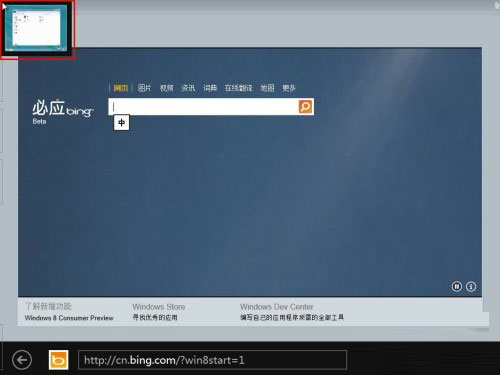Screen dimensions: 500x375
Task: Open the Windows Store link
Action: (x=159, y=307)
